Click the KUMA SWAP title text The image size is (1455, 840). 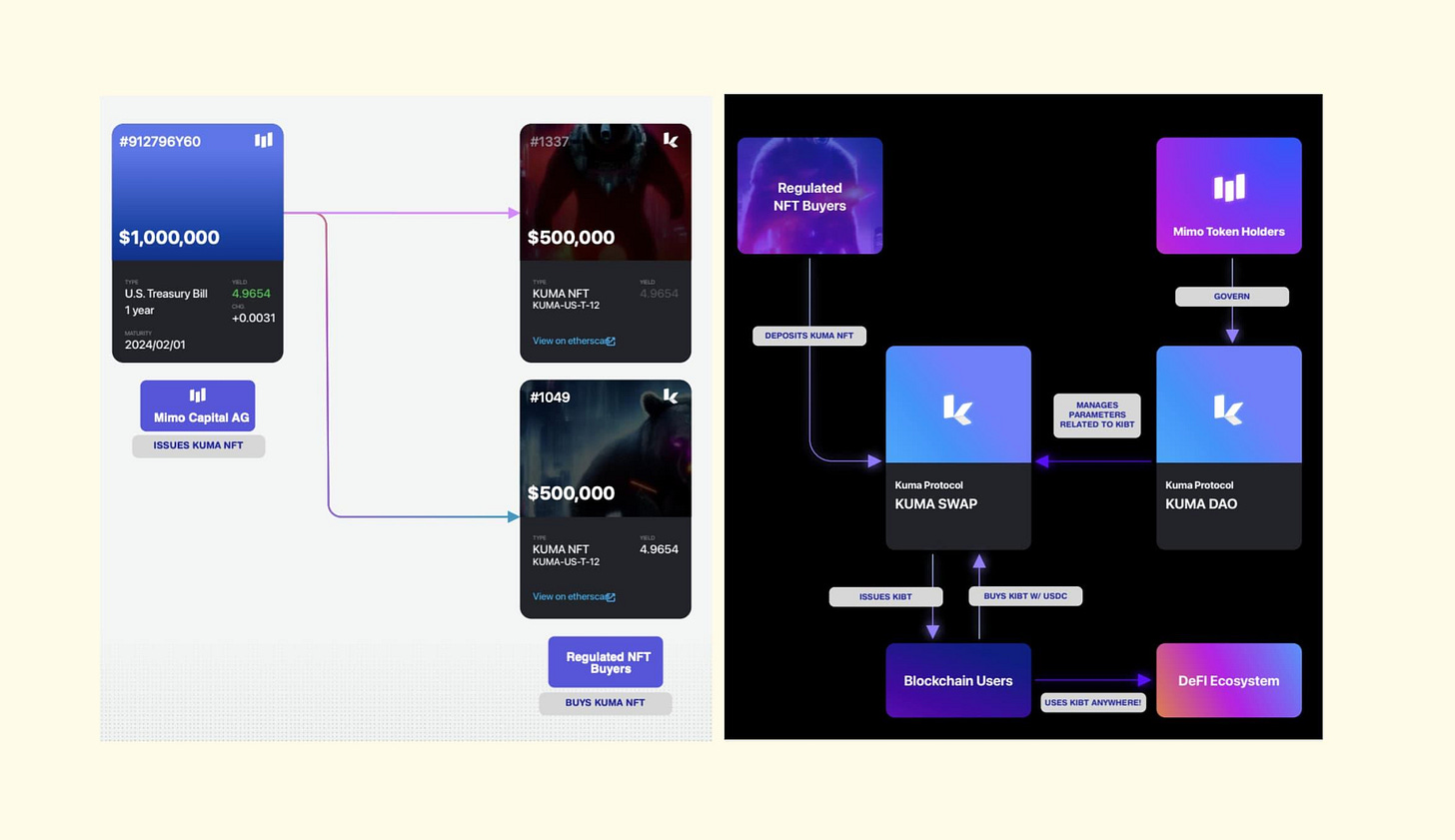pyautogui.click(x=936, y=504)
